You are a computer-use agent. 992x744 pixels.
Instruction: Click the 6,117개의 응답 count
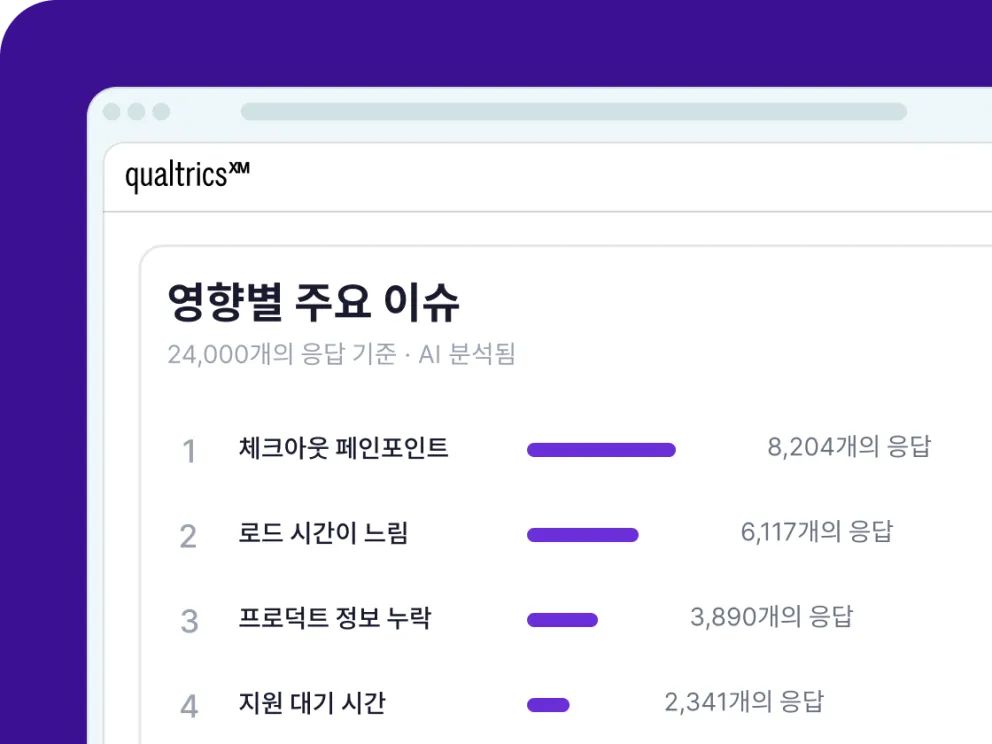(817, 531)
